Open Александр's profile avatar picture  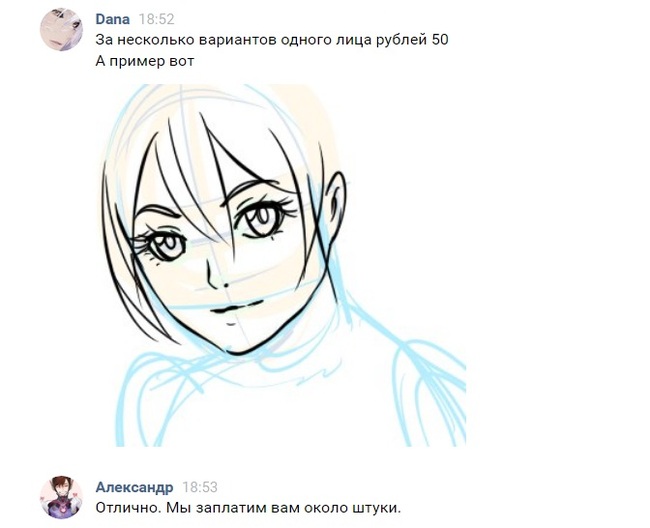[61, 497]
